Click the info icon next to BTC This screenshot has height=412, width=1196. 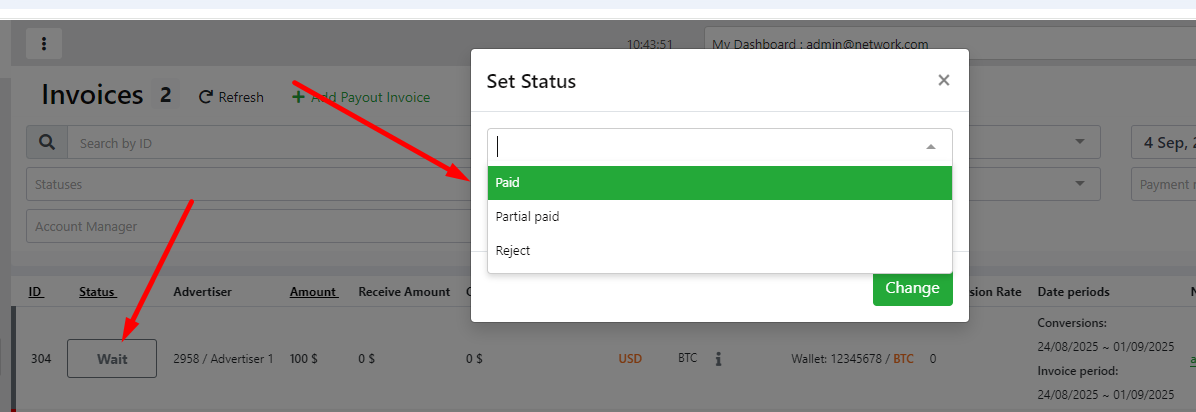click(x=718, y=358)
